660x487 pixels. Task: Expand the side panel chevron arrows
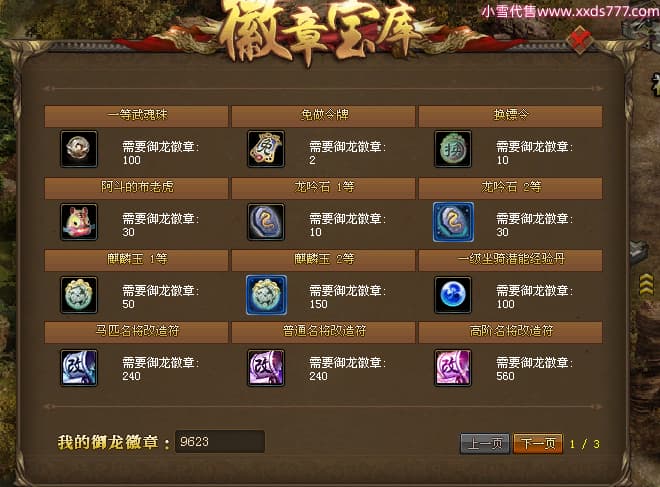pos(647,284)
